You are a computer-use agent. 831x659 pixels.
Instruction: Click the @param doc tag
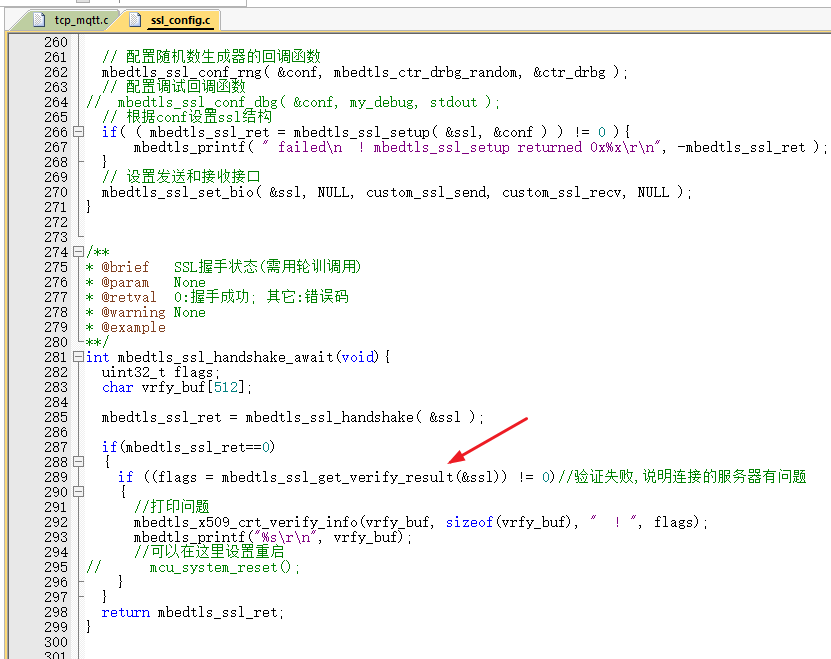coord(125,282)
